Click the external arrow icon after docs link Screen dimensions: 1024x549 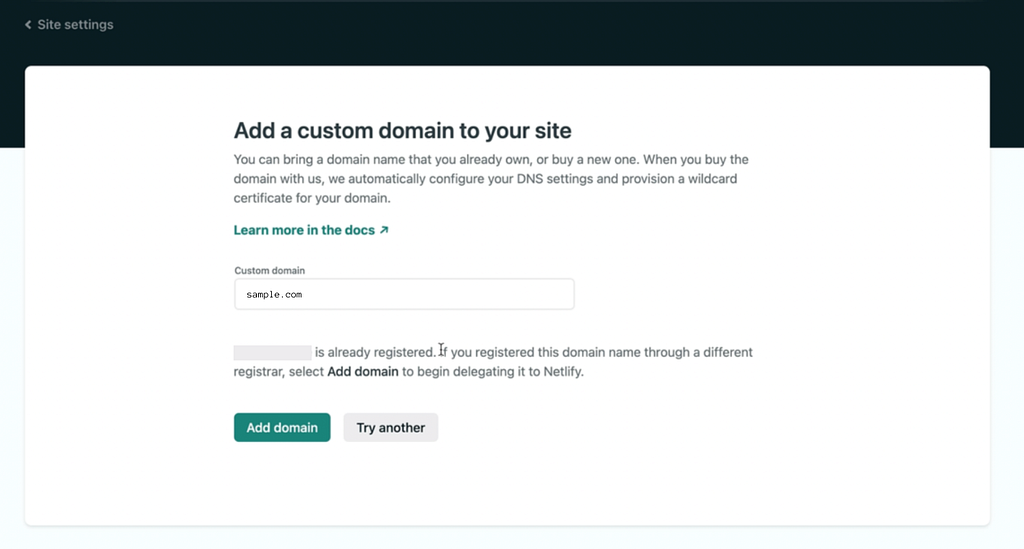384,230
